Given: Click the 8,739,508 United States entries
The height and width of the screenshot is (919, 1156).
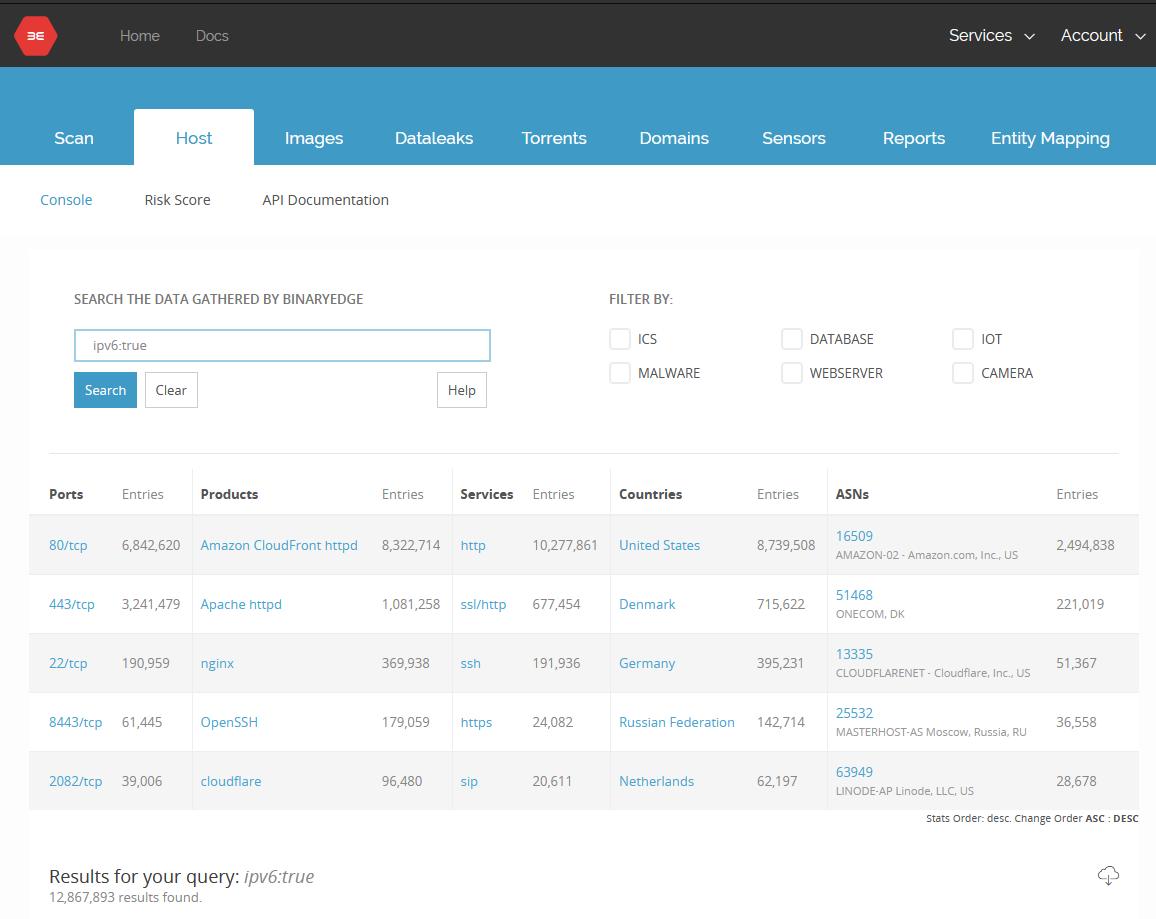Looking at the screenshot, I should pos(786,545).
